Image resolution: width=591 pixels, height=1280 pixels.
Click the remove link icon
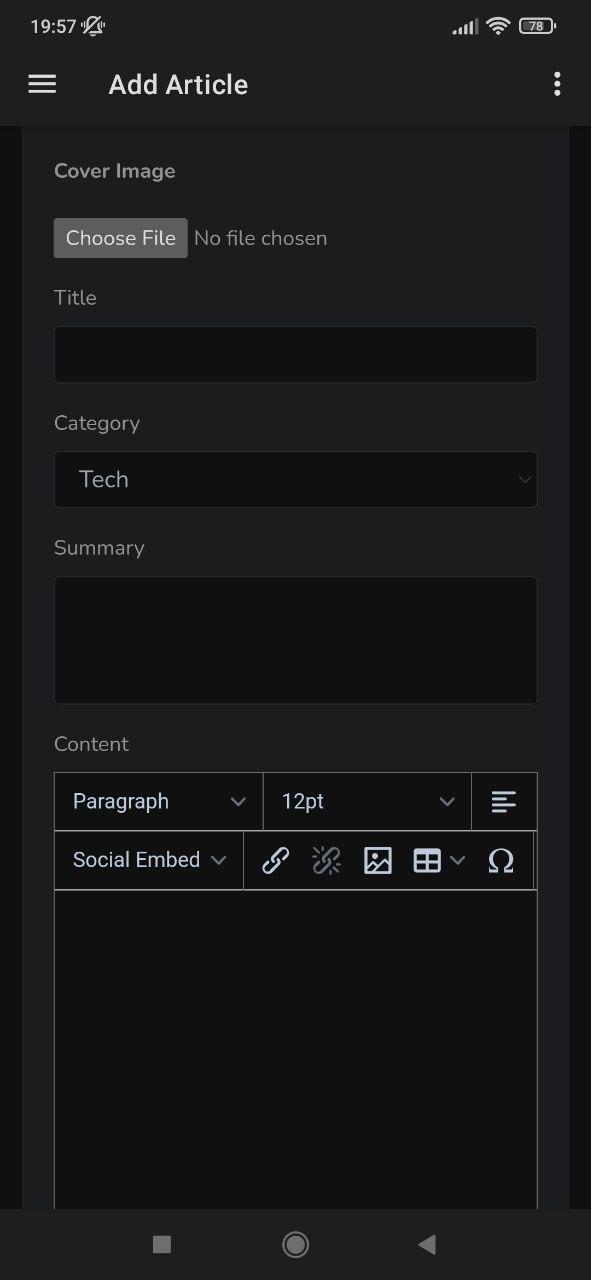point(326,860)
